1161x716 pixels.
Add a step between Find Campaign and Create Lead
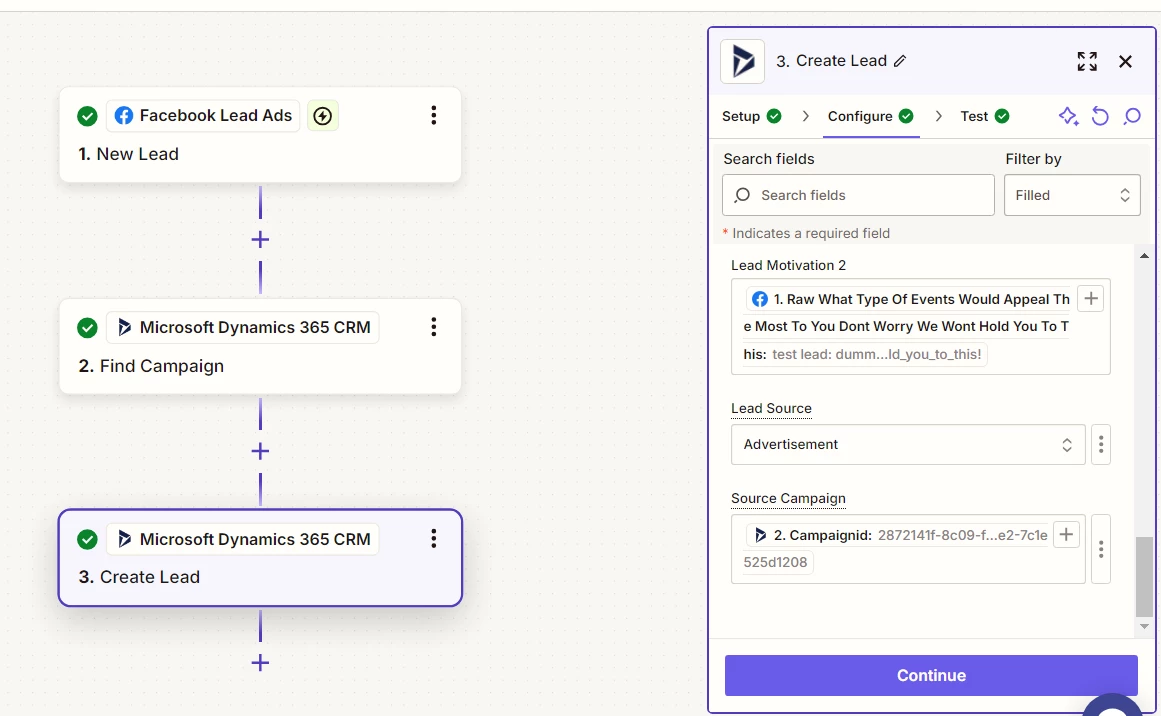tap(260, 451)
